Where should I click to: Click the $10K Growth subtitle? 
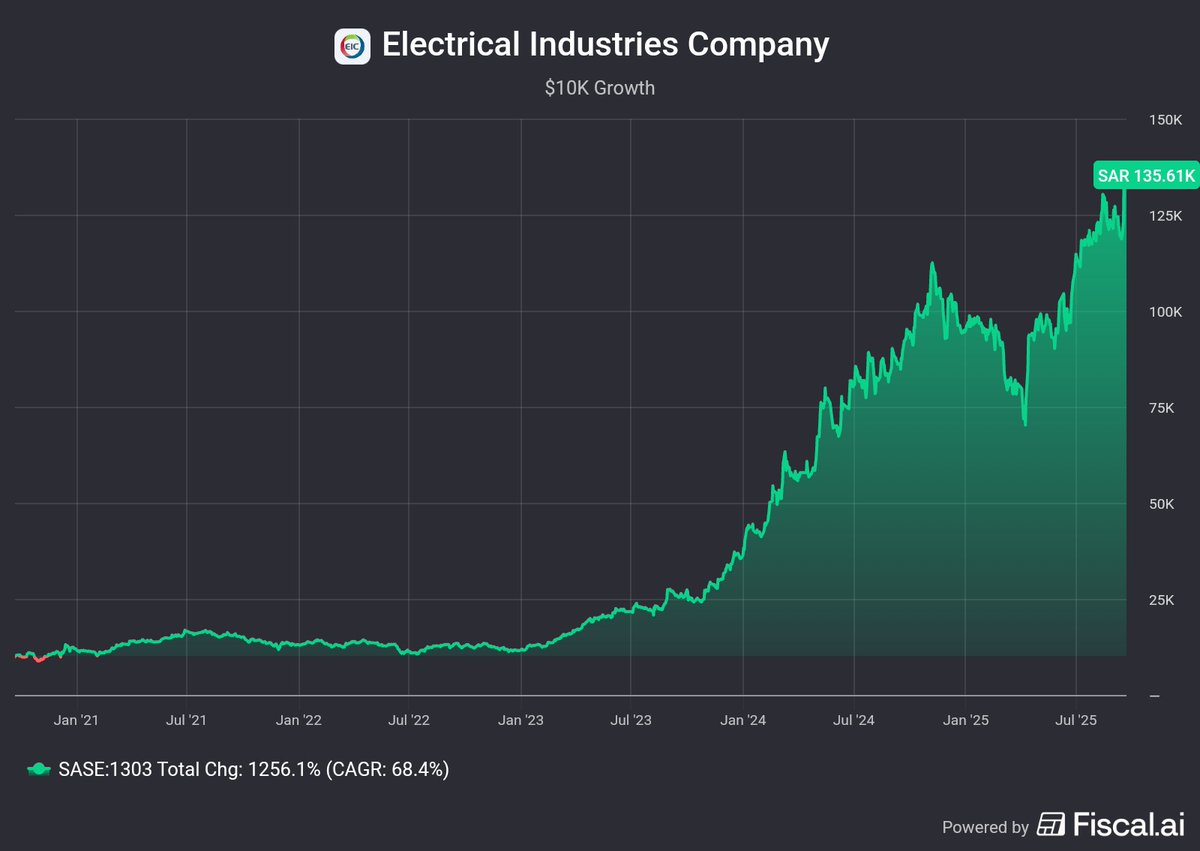[x=600, y=88]
